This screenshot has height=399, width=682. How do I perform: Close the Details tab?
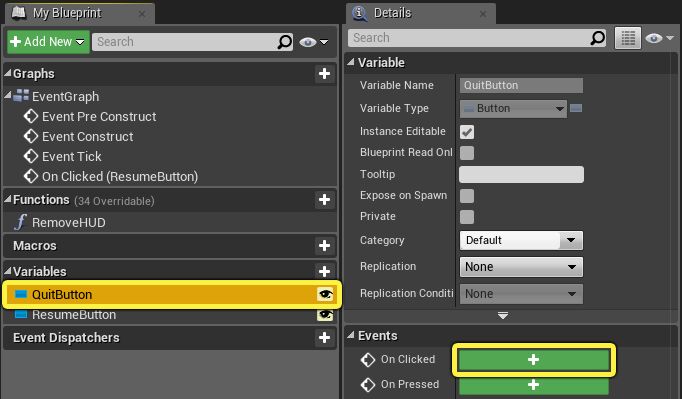pos(483,14)
